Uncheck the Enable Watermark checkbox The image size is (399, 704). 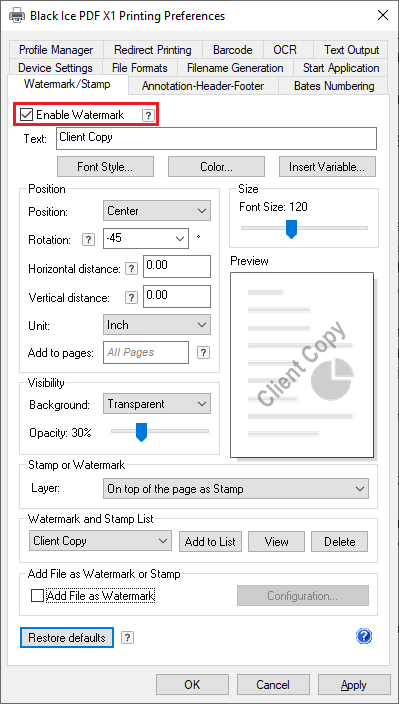[27, 115]
